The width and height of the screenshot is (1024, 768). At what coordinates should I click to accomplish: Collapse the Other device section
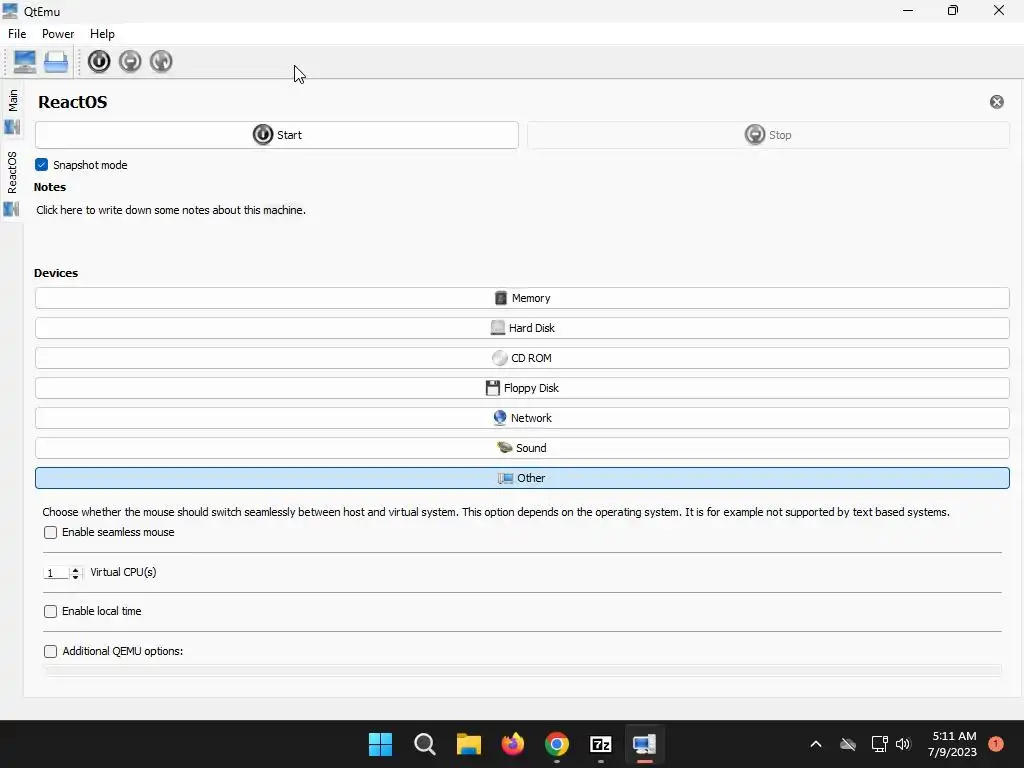[522, 478]
